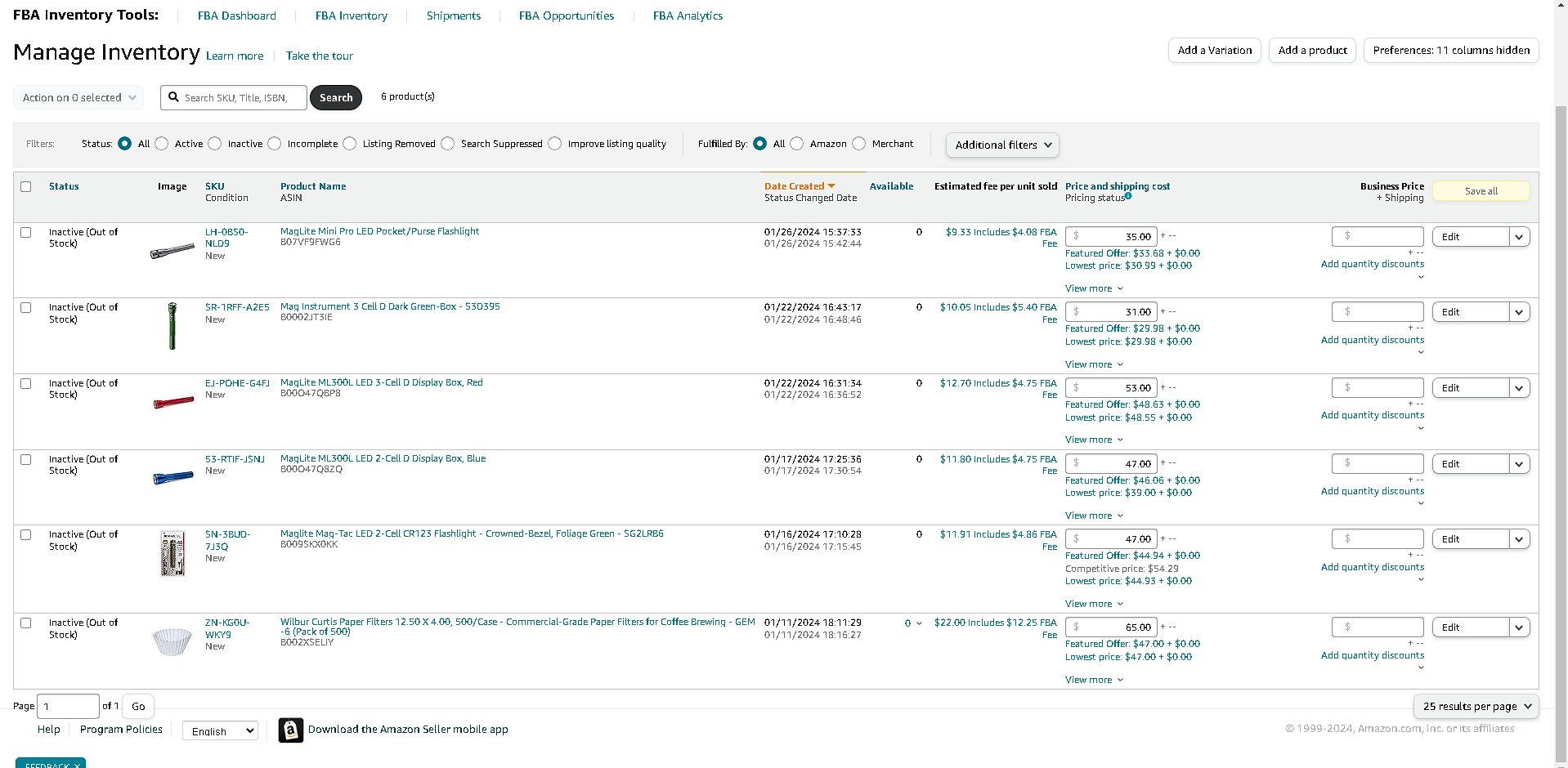1568x768 pixels.
Task: Go to the FBA Dashboard tab
Action: pyautogui.click(x=237, y=16)
